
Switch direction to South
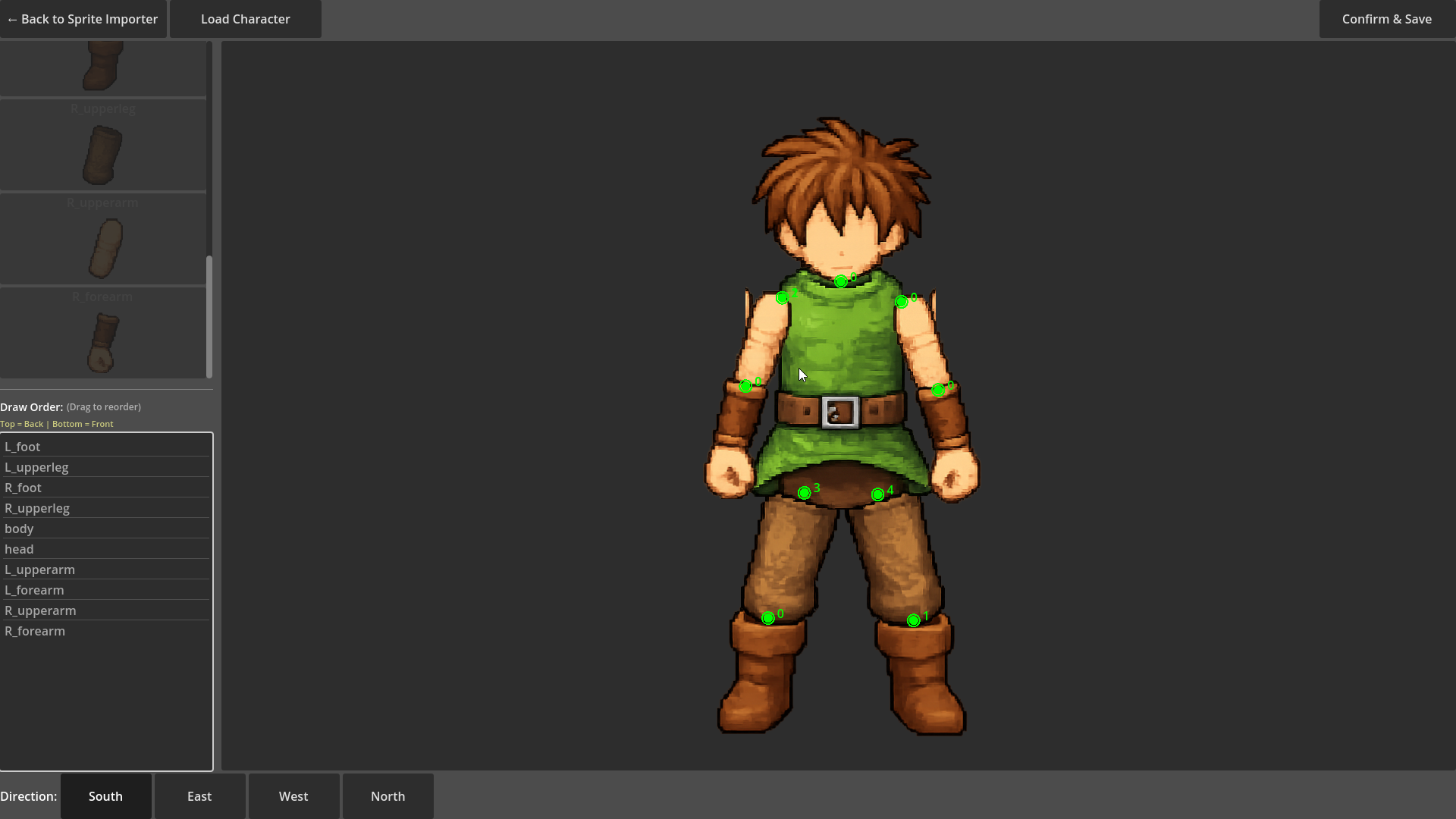105,796
